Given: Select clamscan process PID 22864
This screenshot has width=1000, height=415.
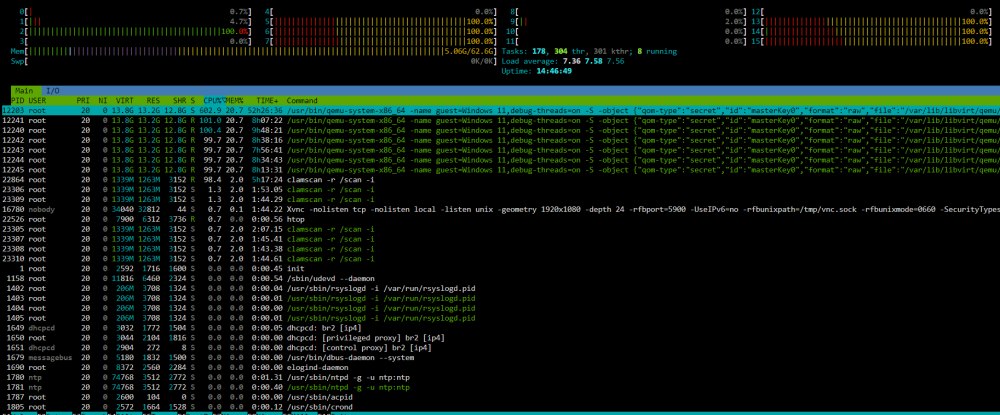Looking at the screenshot, I should 500,178.
